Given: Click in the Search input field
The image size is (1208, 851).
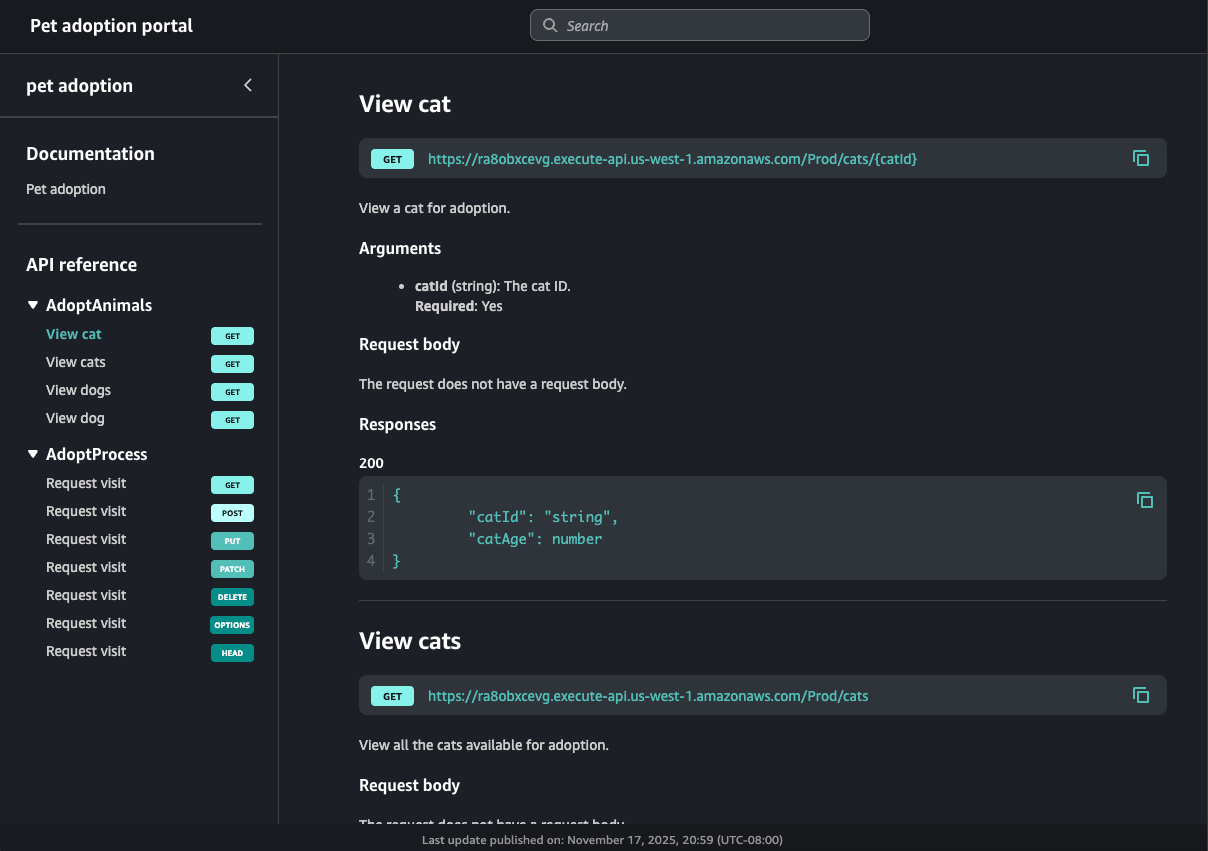Looking at the screenshot, I should point(710,26).
